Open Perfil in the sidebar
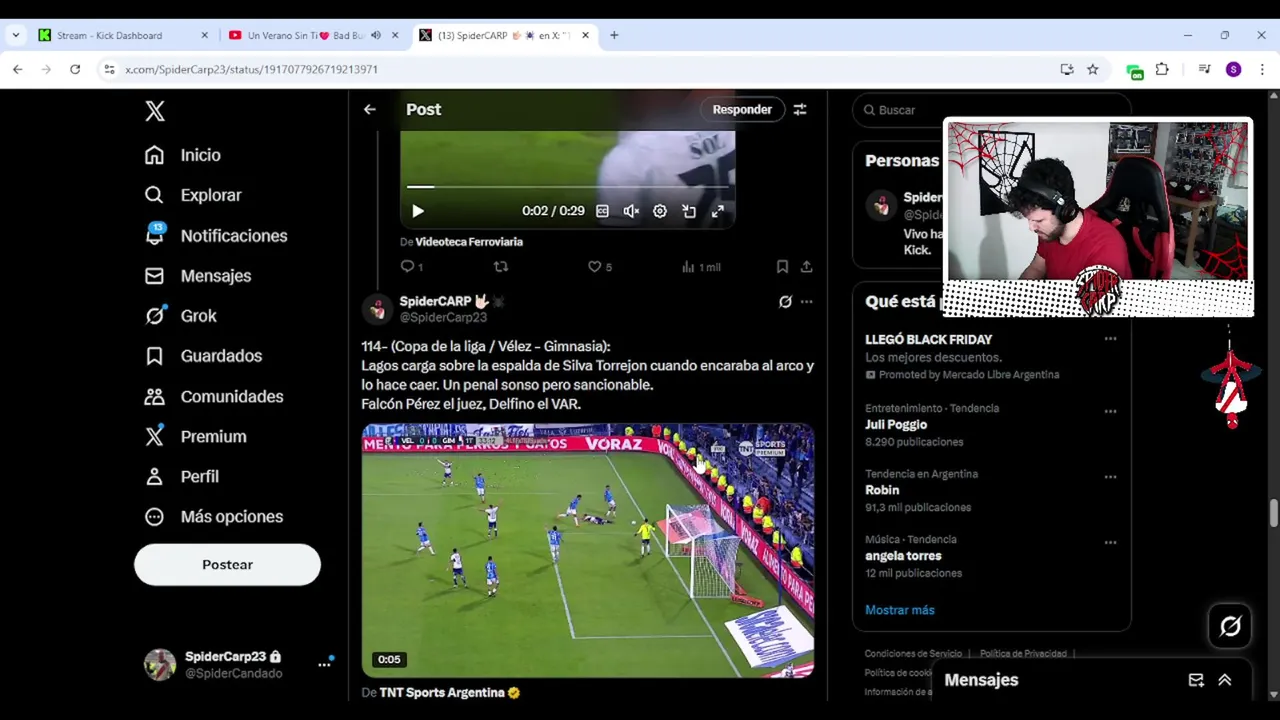Viewport: 1280px width, 720px height. pyautogui.click(x=182, y=476)
